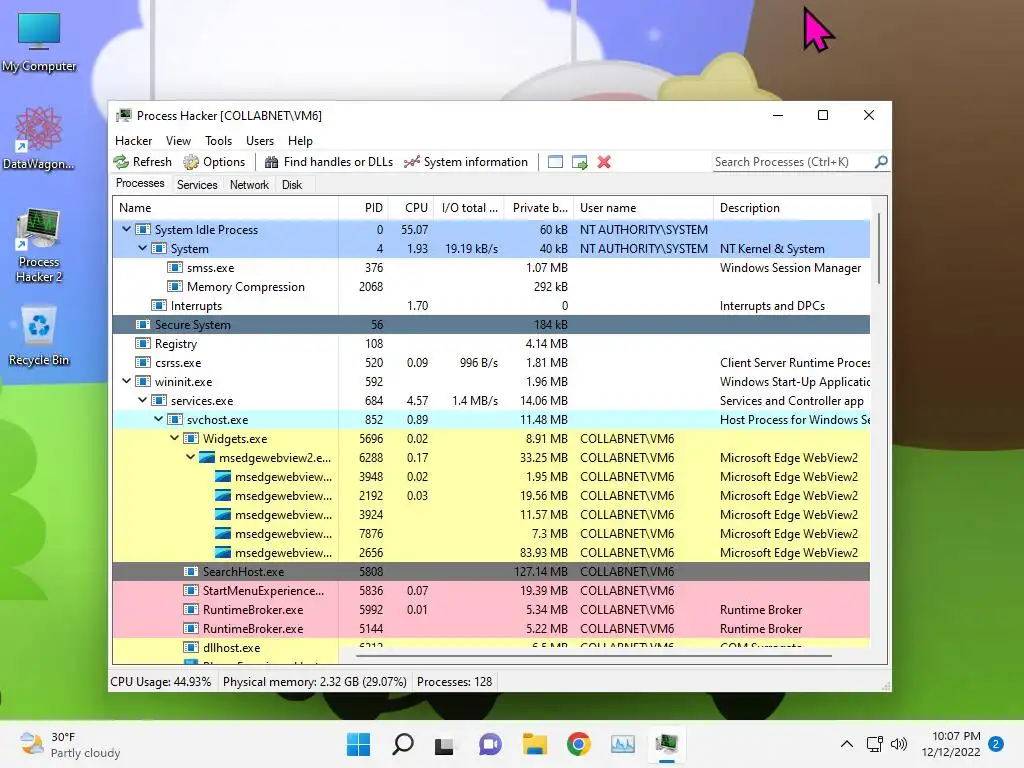Click the msedgewebview icon for PID 3948
The image size is (1024, 768).
pos(223,476)
